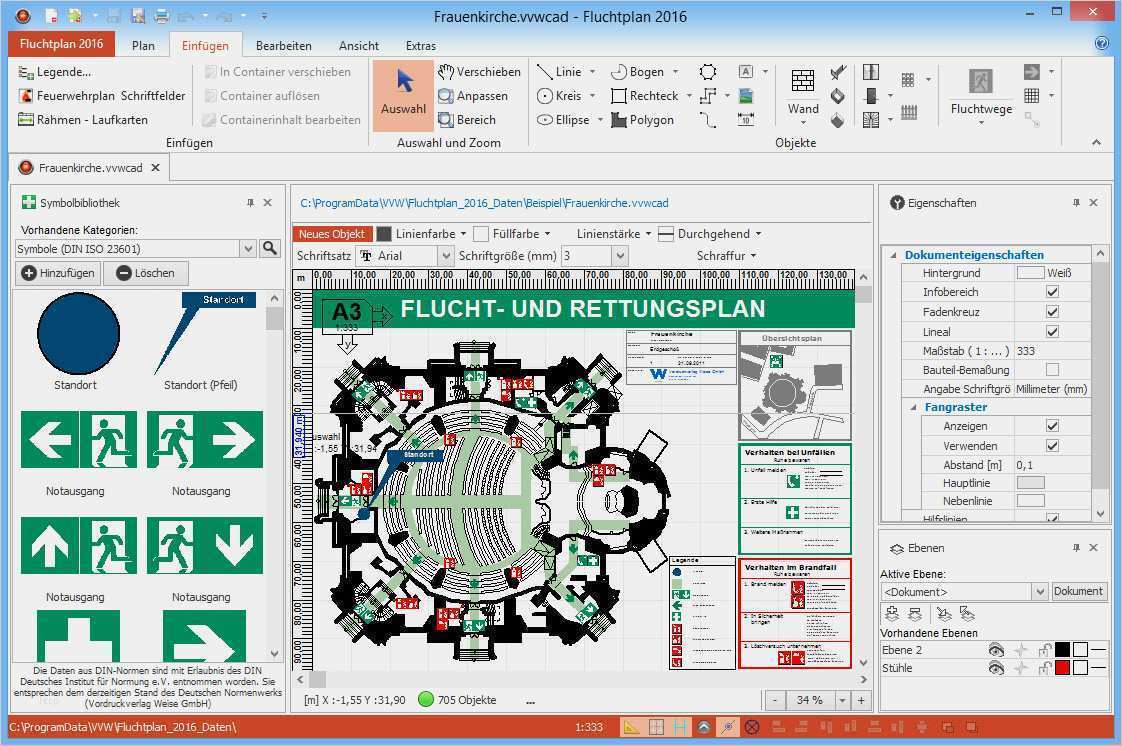Toggle the grid icon in status bar

pos(656,727)
